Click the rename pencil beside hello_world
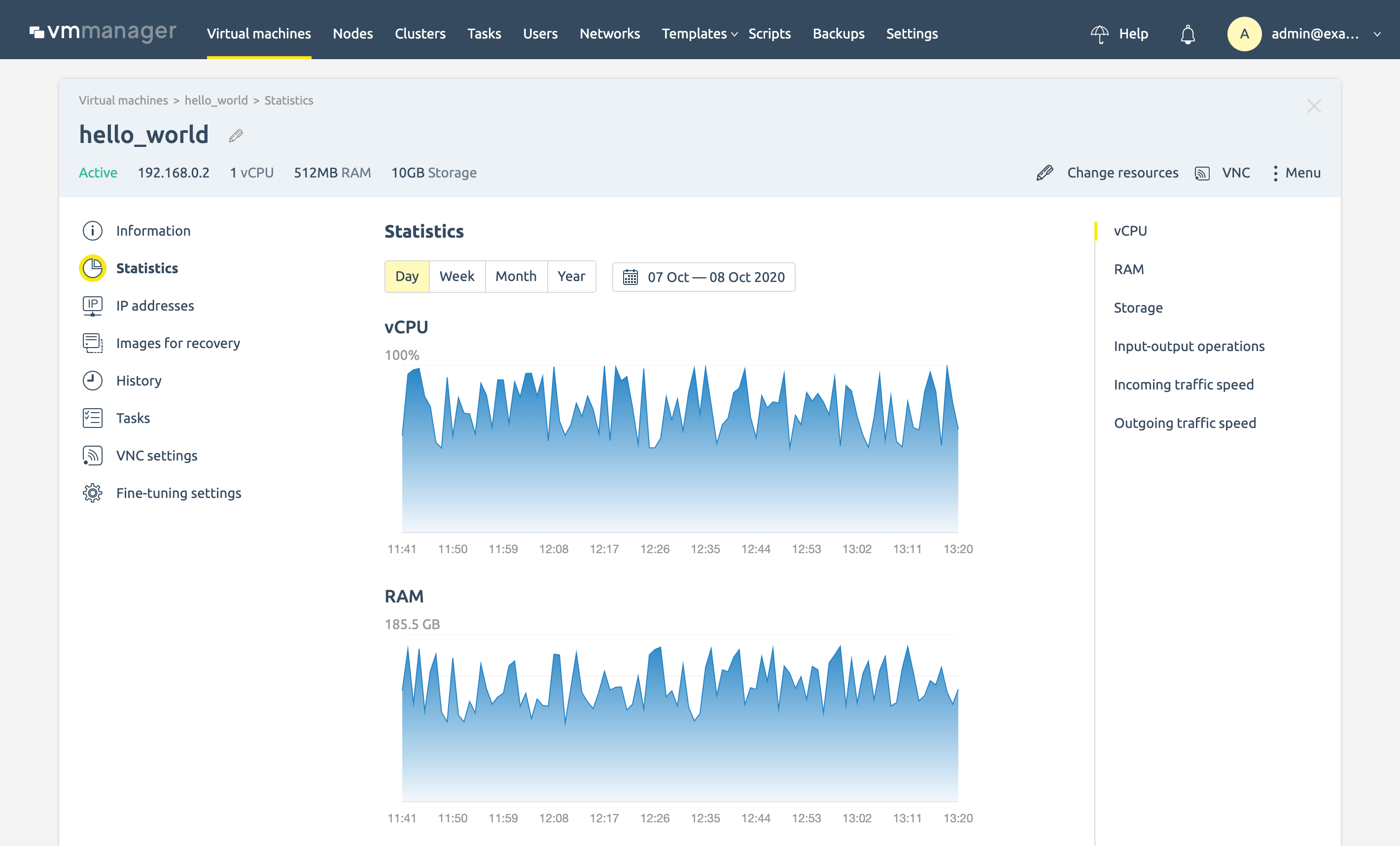This screenshot has width=1400, height=846. (x=236, y=136)
